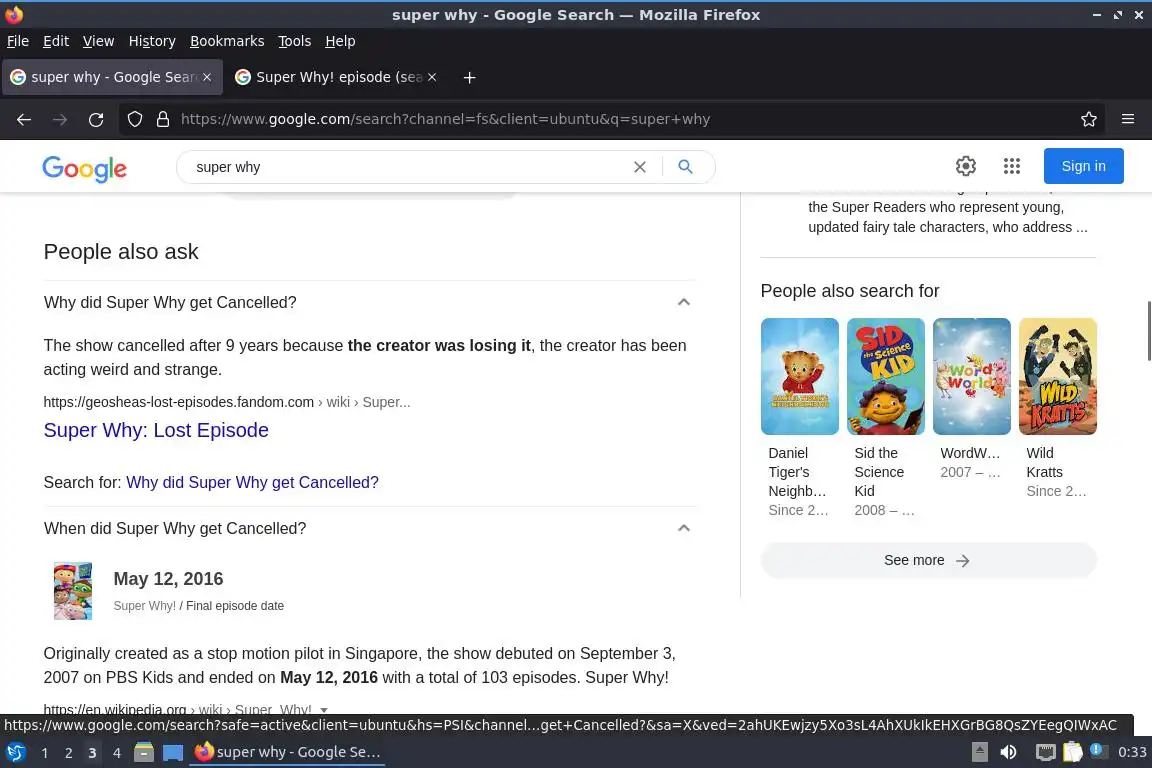Open the Sid the Science Kid thumbnail
This screenshot has height=768, width=1152.
pyautogui.click(x=885, y=376)
